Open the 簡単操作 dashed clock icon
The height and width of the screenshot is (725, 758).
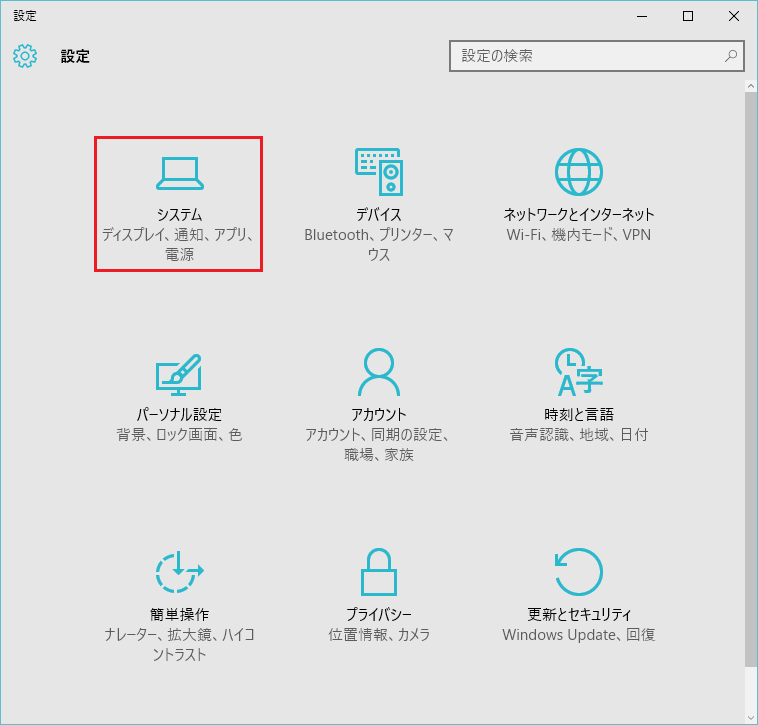(x=179, y=573)
